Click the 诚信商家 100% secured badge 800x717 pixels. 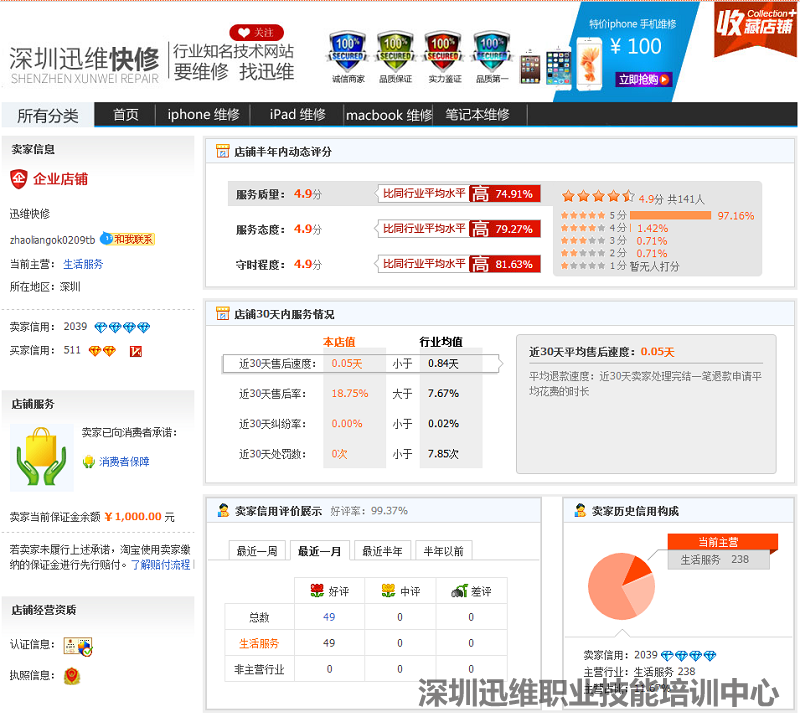pyautogui.click(x=347, y=57)
